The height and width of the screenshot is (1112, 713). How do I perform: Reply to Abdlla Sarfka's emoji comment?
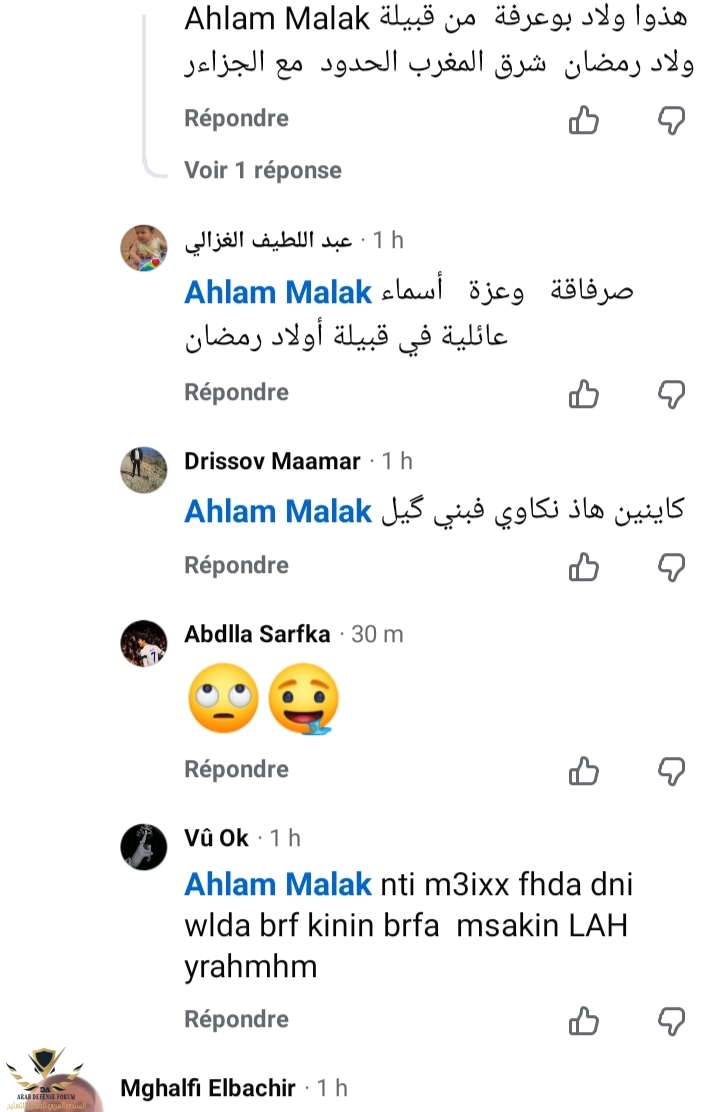tap(236, 769)
